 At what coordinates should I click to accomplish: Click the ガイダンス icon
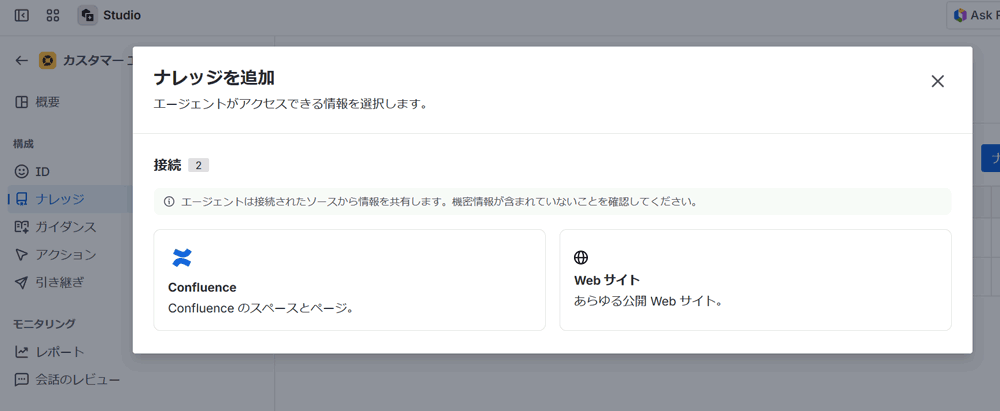[22, 227]
